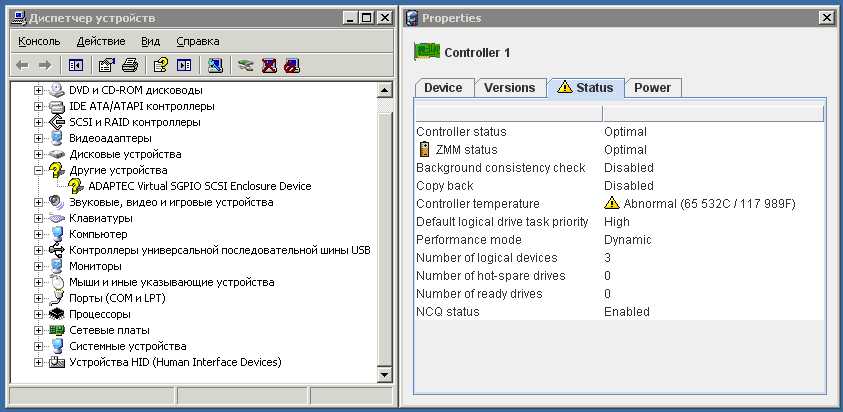
Task: Switch to the Power tab
Action: 652,88
